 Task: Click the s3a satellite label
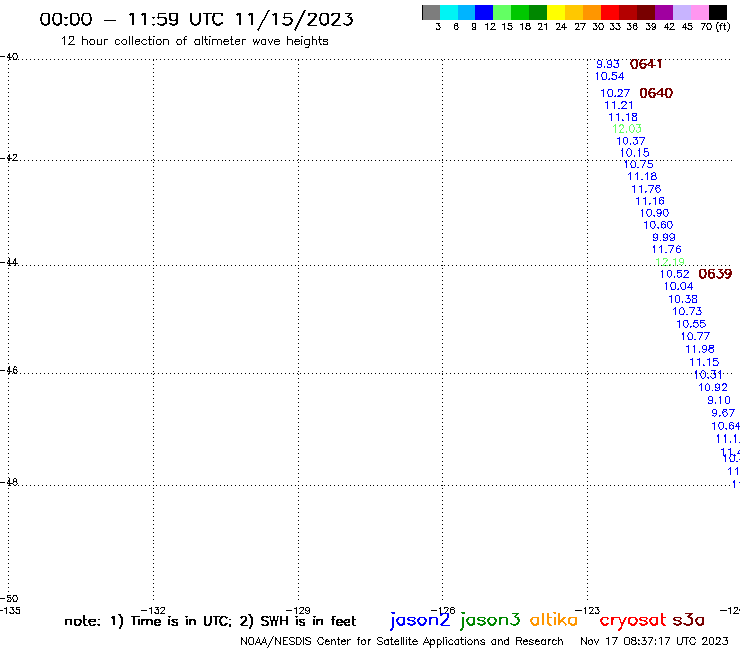(688, 620)
